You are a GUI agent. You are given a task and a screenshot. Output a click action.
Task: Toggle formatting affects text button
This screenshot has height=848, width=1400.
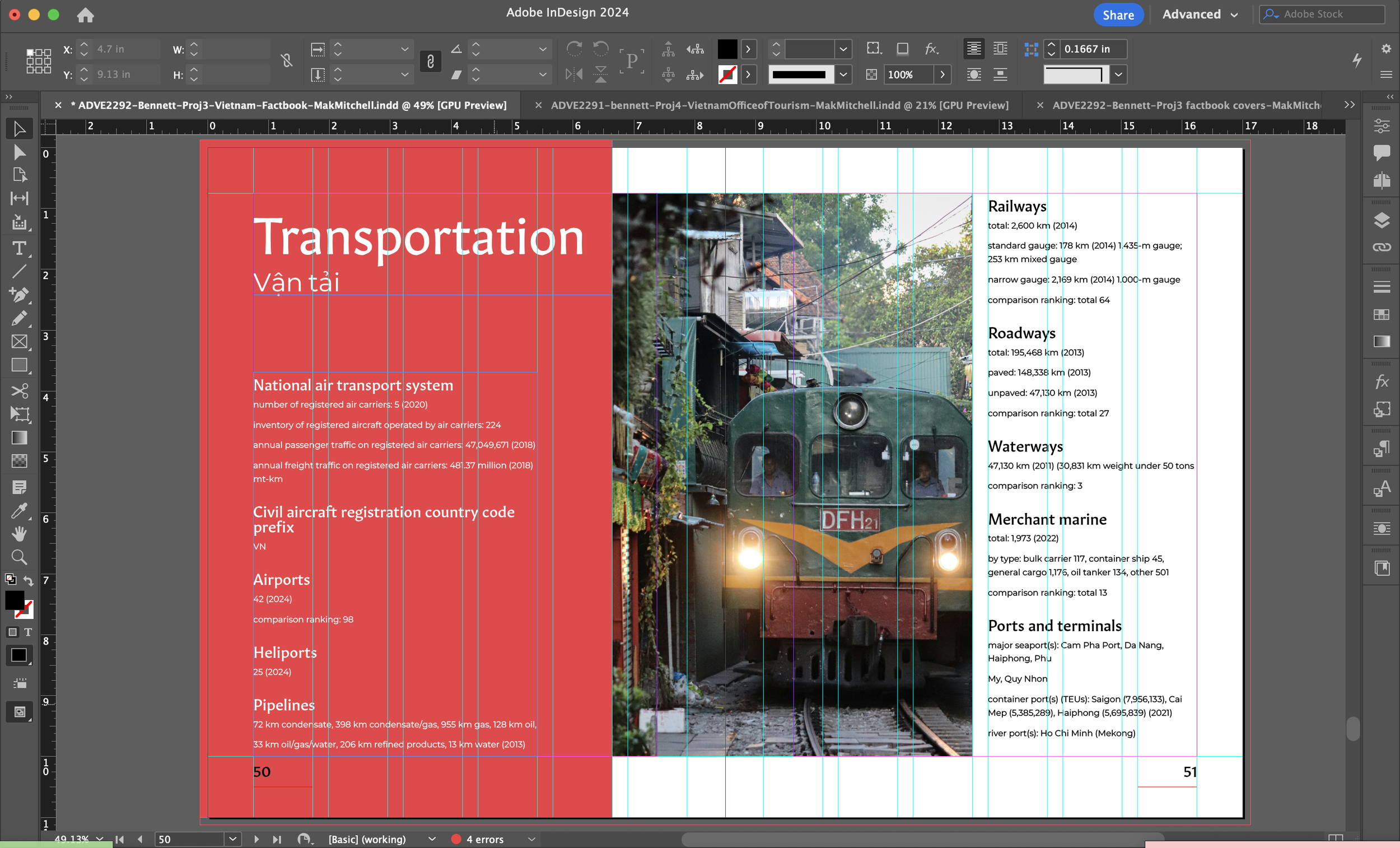(28, 632)
